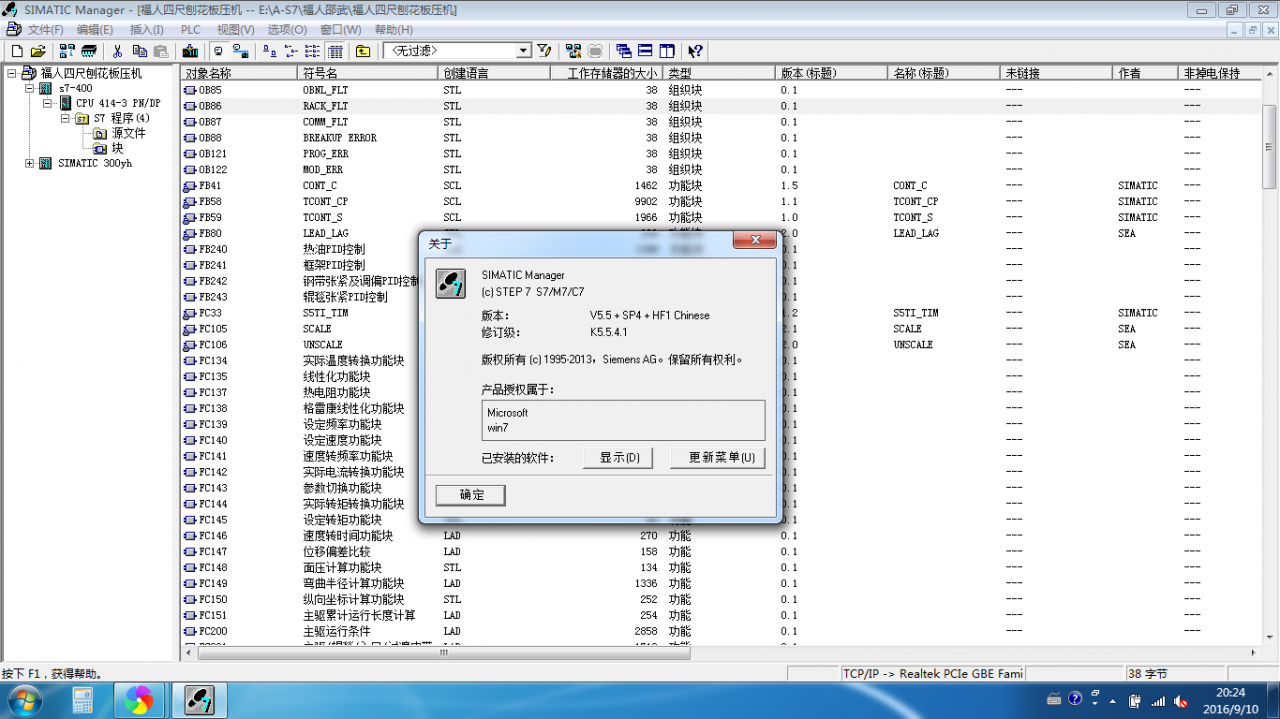1280x719 pixels.
Task: Open the 编辑(E) menu
Action: pos(95,30)
